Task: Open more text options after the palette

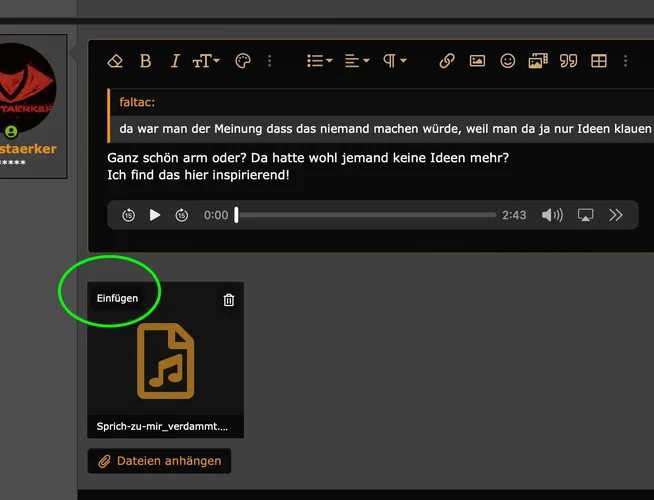Action: coord(269,61)
